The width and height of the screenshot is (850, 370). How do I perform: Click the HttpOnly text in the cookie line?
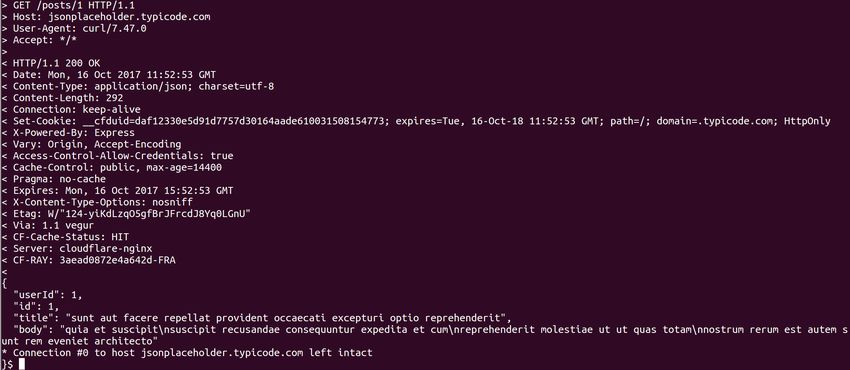pos(807,121)
